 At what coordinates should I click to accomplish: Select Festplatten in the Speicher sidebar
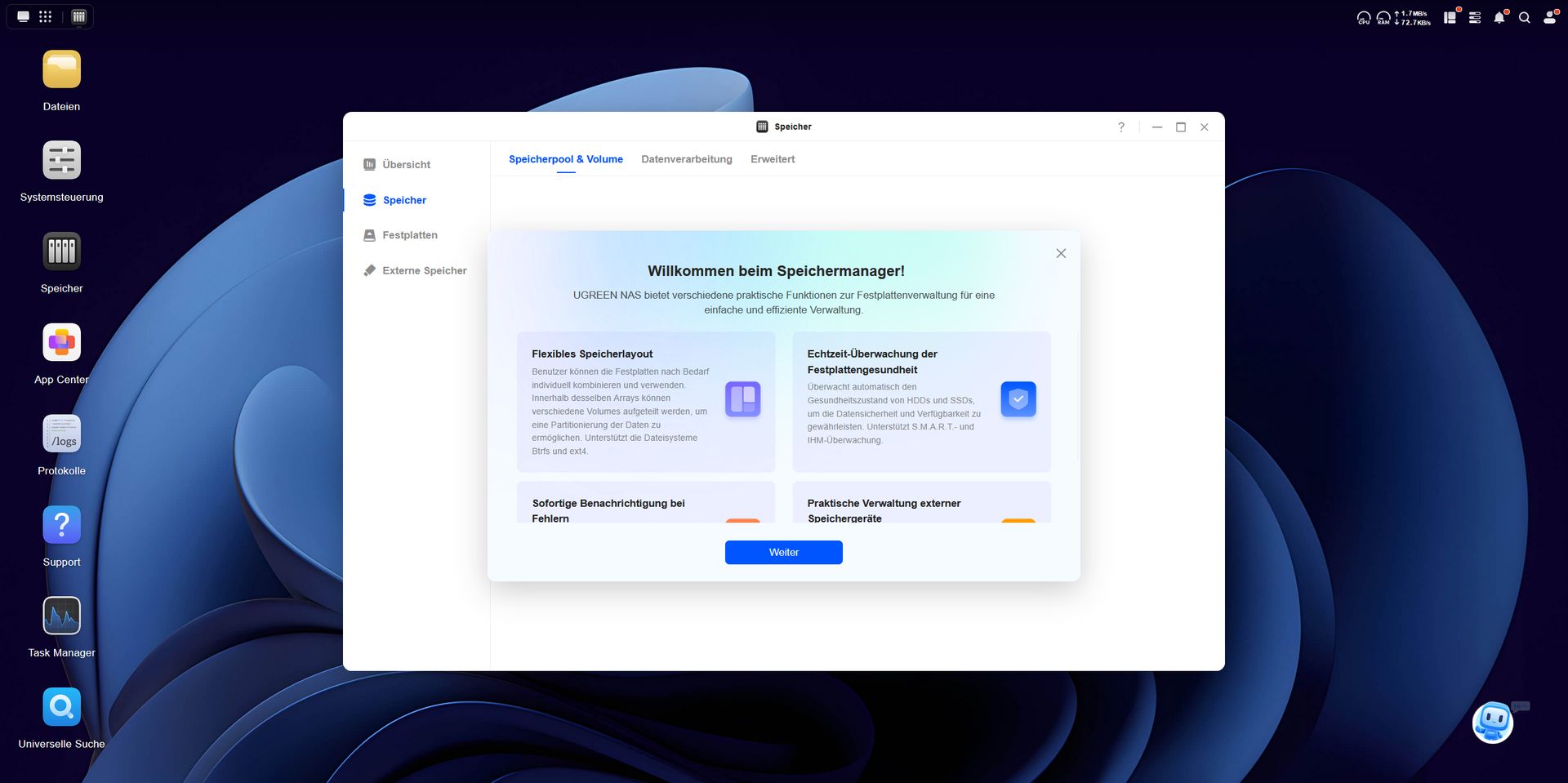pyautogui.click(x=409, y=235)
